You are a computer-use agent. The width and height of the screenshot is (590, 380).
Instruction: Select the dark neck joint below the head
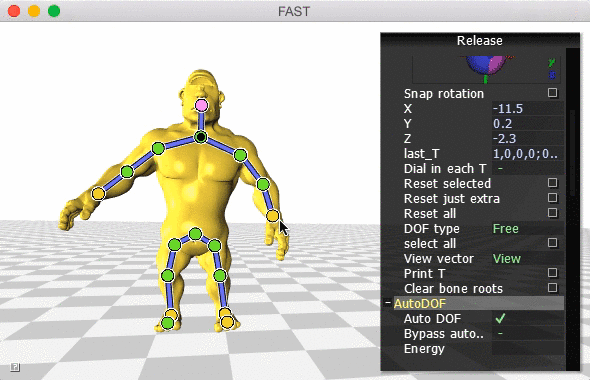pyautogui.click(x=201, y=137)
